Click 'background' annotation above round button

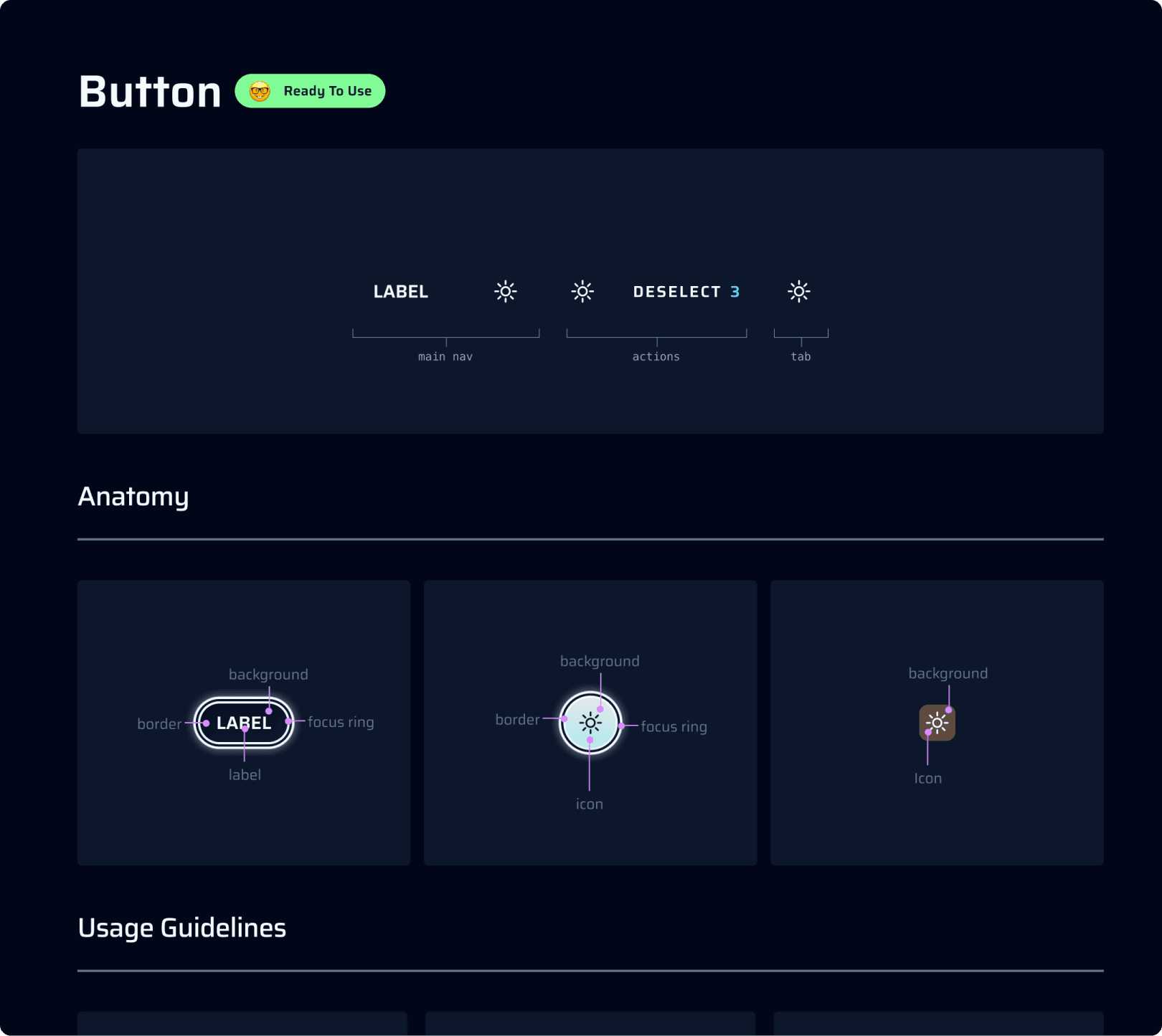coord(600,661)
